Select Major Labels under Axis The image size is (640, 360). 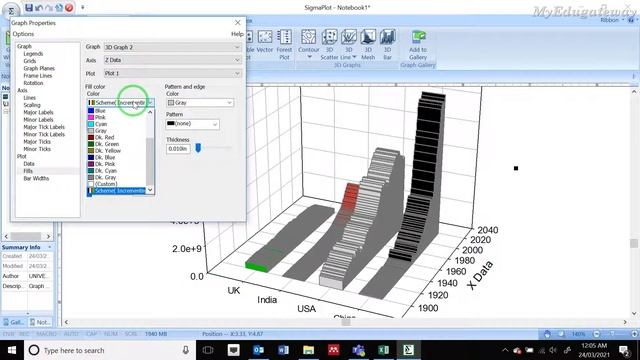tap(38, 112)
